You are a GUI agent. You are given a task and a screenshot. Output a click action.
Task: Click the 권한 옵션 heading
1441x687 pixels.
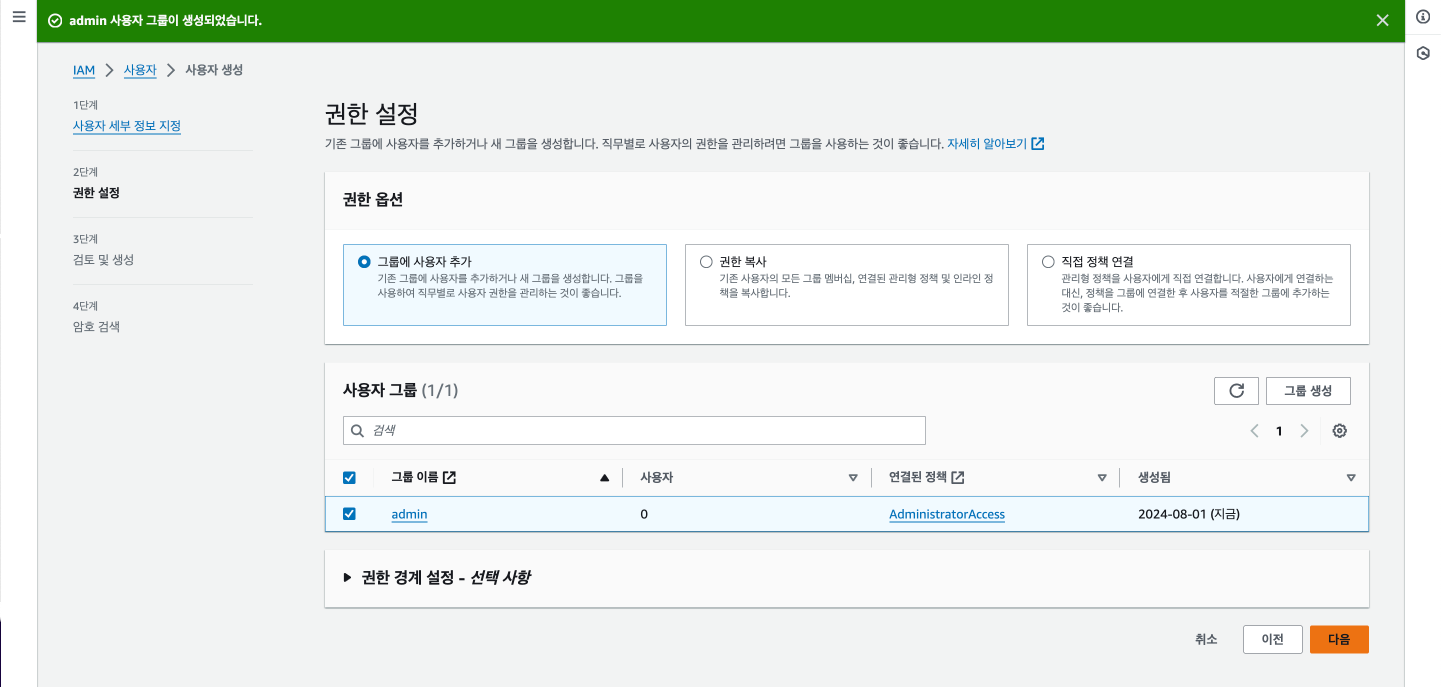373,199
